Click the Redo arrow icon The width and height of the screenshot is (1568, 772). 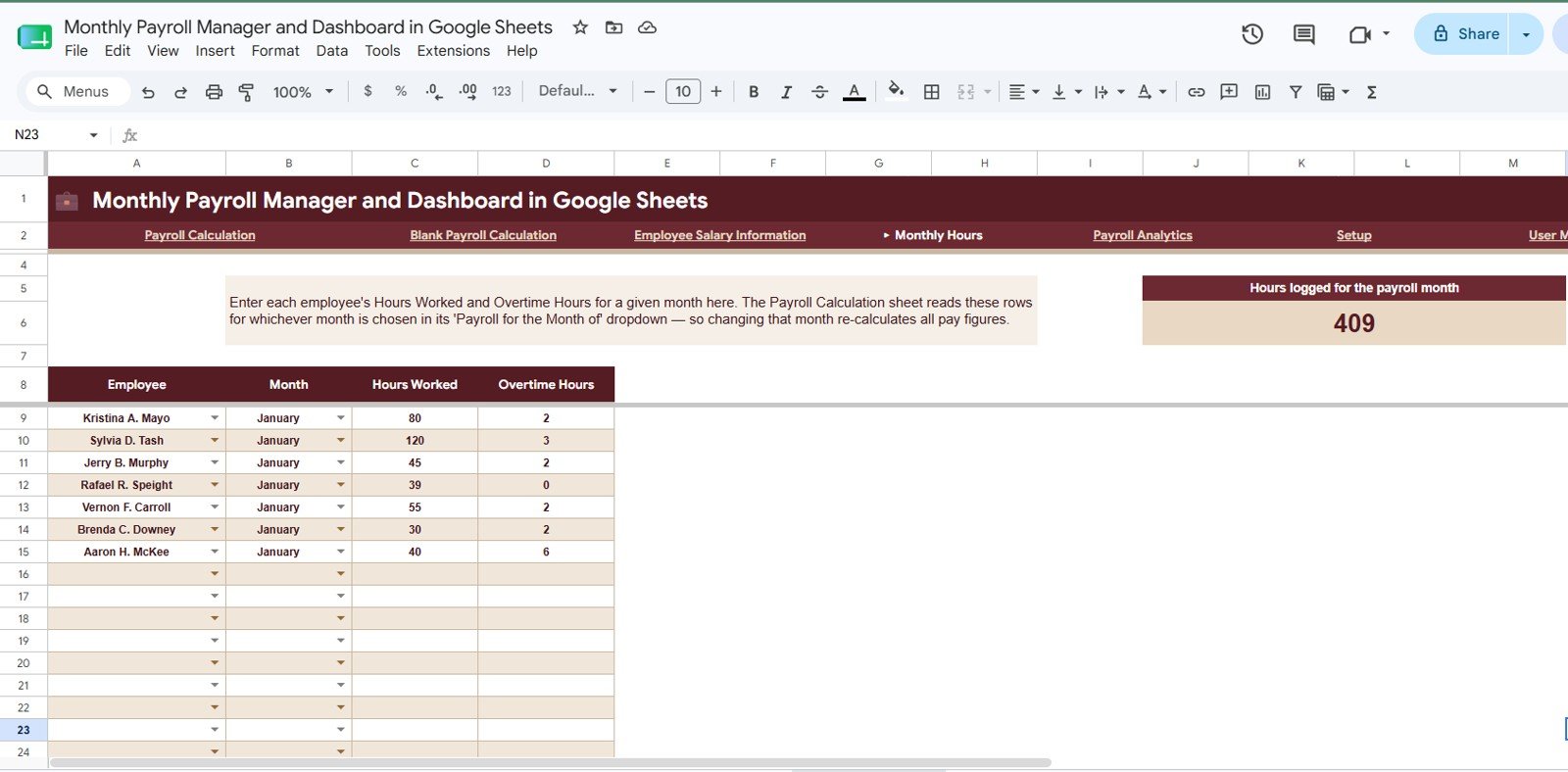coord(180,92)
